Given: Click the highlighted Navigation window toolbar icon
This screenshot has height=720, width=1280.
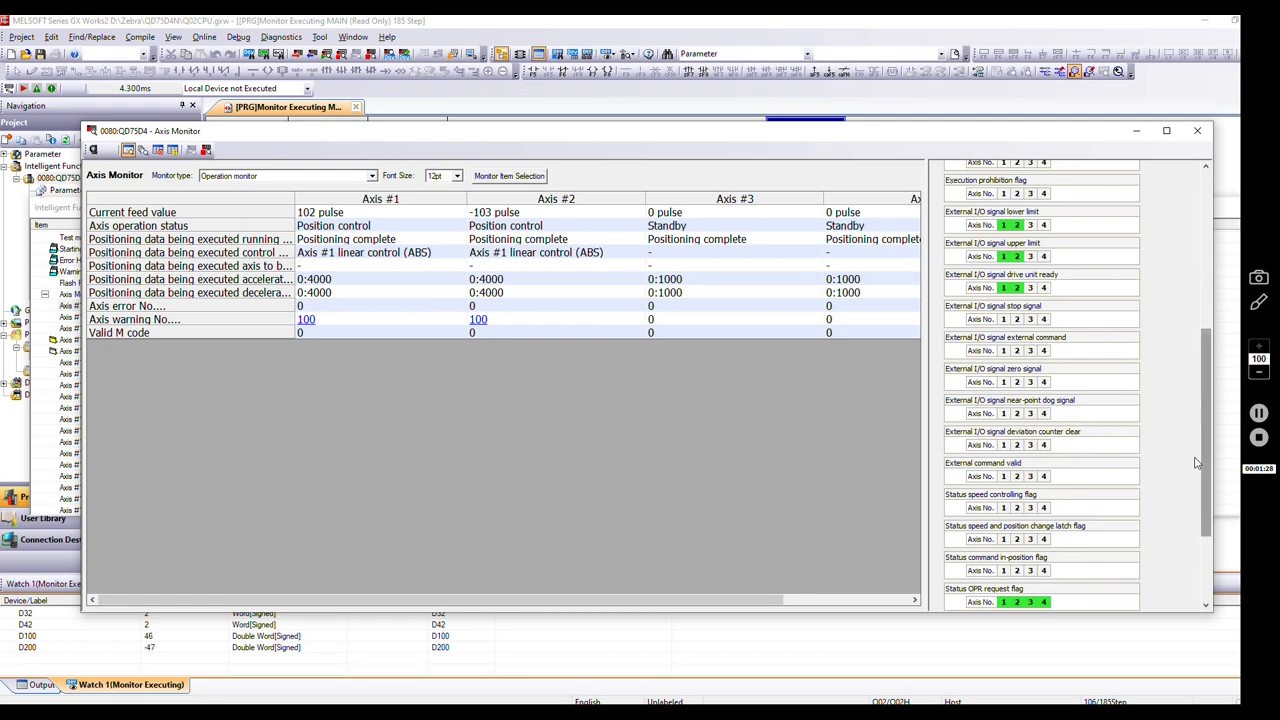Looking at the screenshot, I should pyautogui.click(x=501, y=54).
